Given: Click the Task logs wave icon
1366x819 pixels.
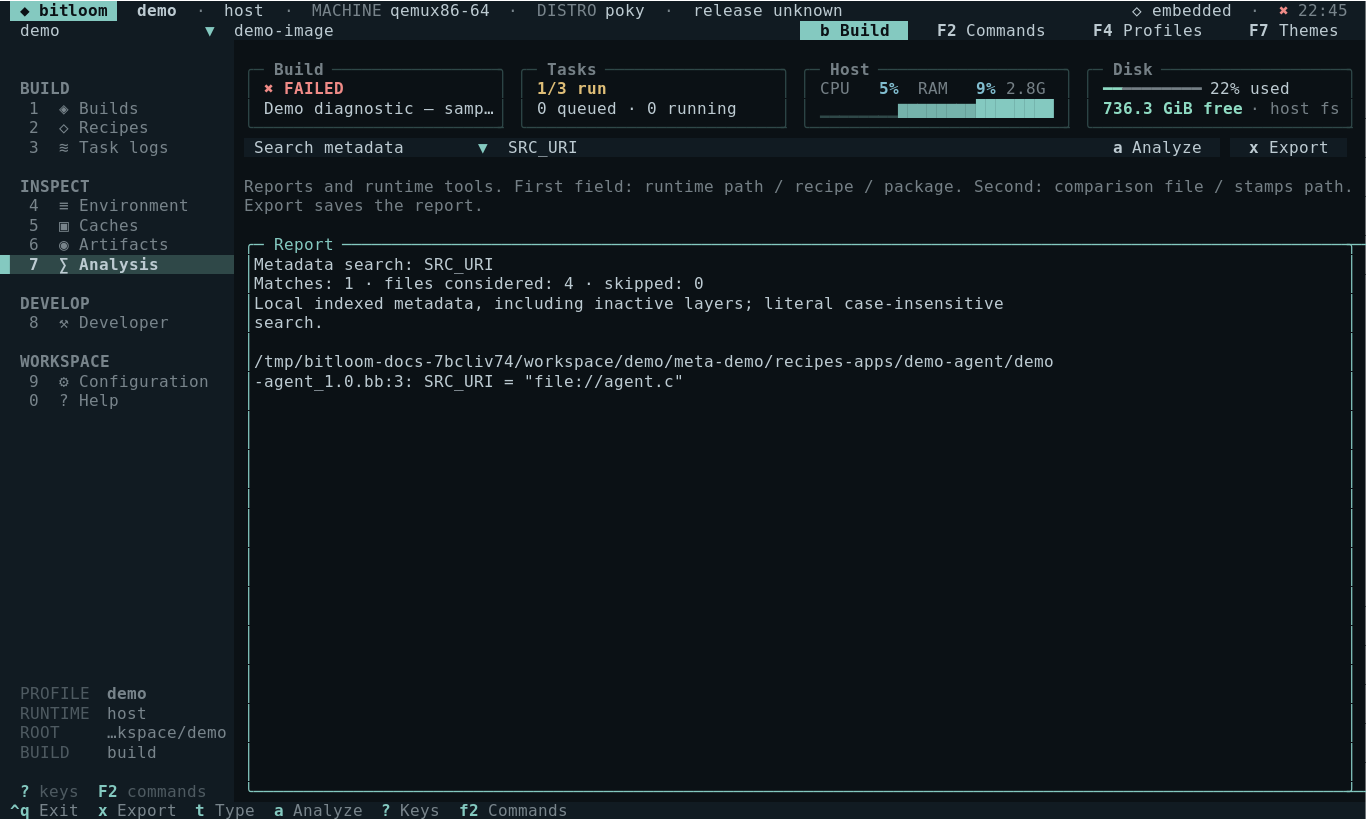Looking at the screenshot, I should (x=64, y=147).
